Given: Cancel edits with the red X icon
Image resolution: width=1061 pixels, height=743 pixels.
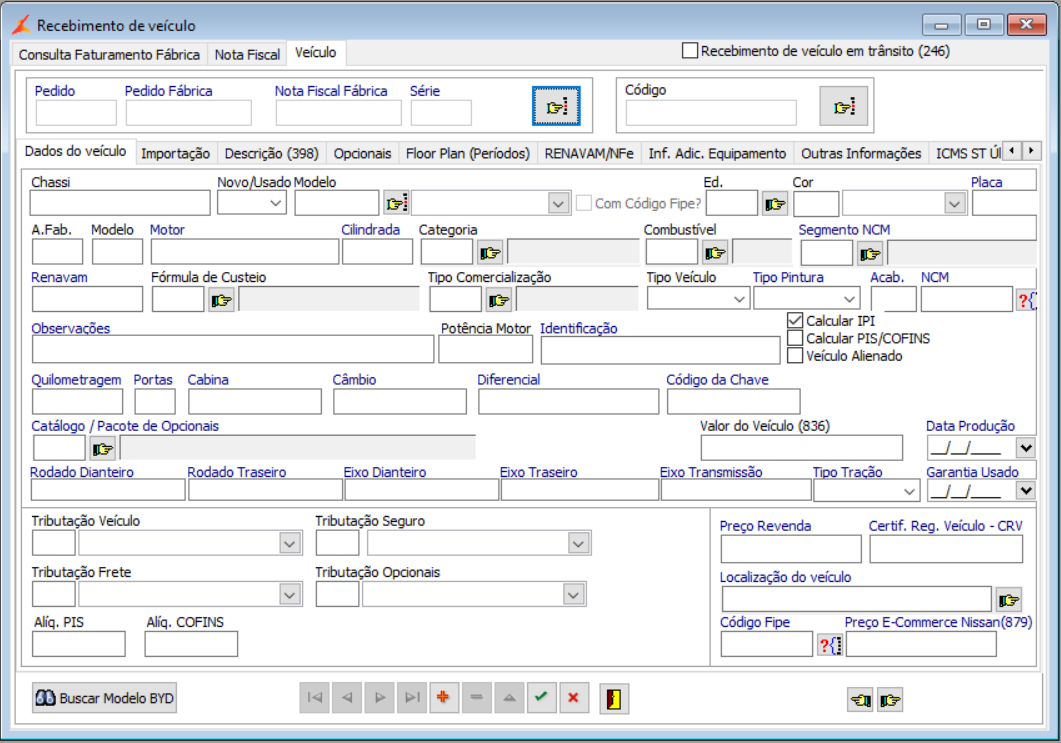Looking at the screenshot, I should (x=573, y=698).
